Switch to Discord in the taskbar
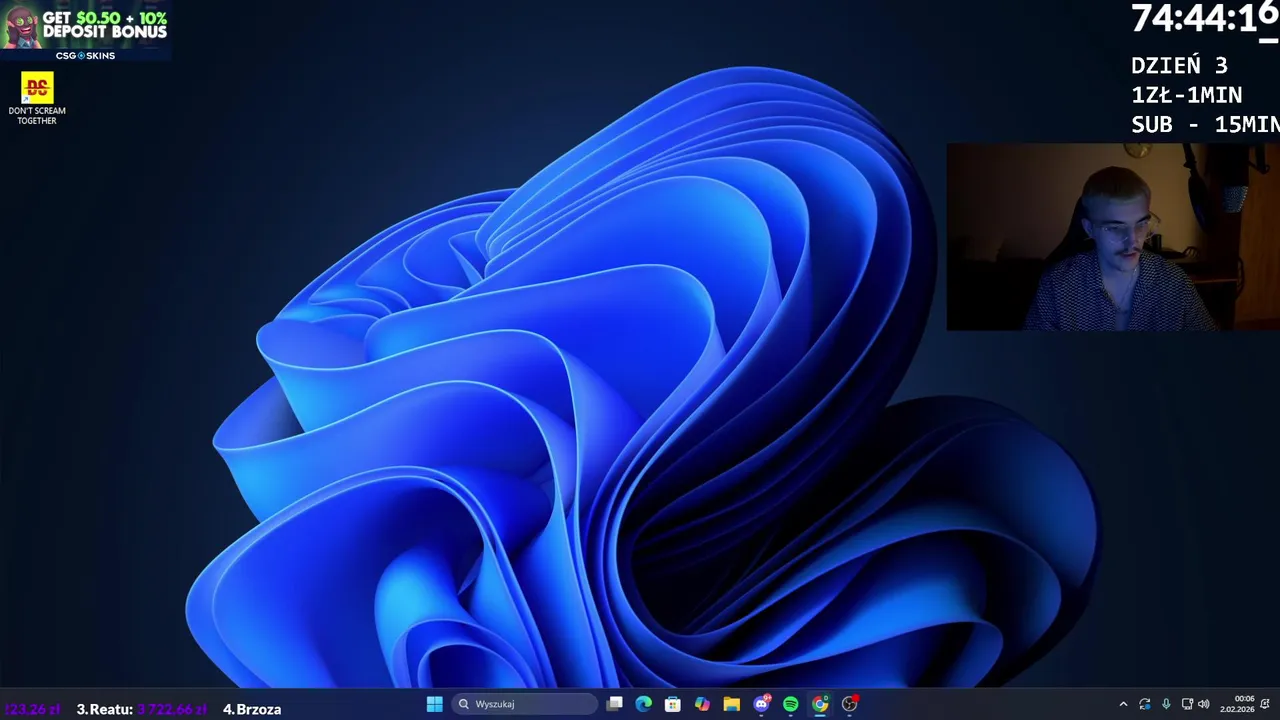 [x=761, y=704]
